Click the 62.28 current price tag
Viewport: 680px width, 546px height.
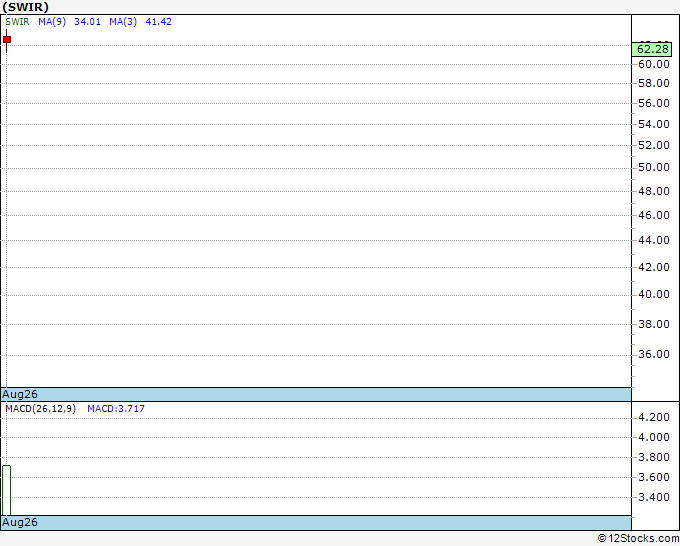click(x=652, y=49)
